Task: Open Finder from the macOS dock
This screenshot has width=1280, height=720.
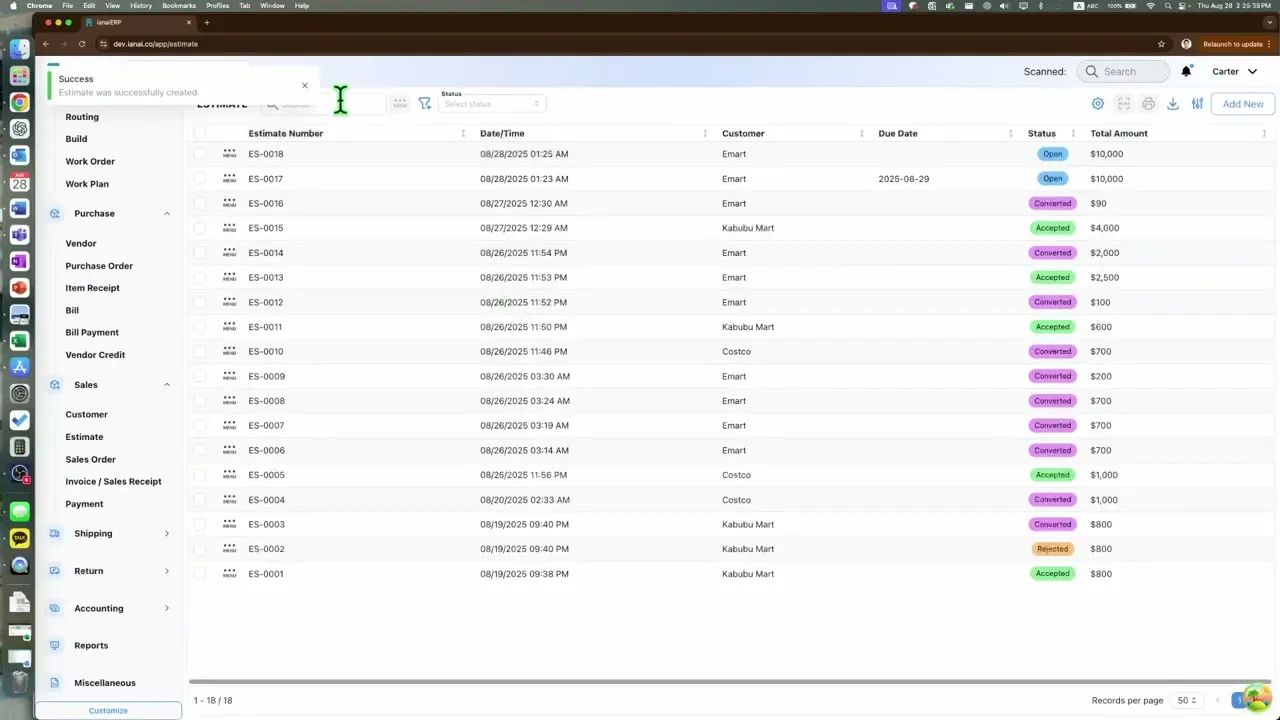Action: click(19, 49)
